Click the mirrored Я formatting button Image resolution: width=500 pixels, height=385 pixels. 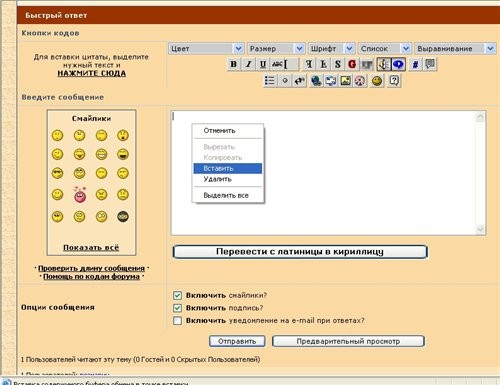(x=309, y=64)
